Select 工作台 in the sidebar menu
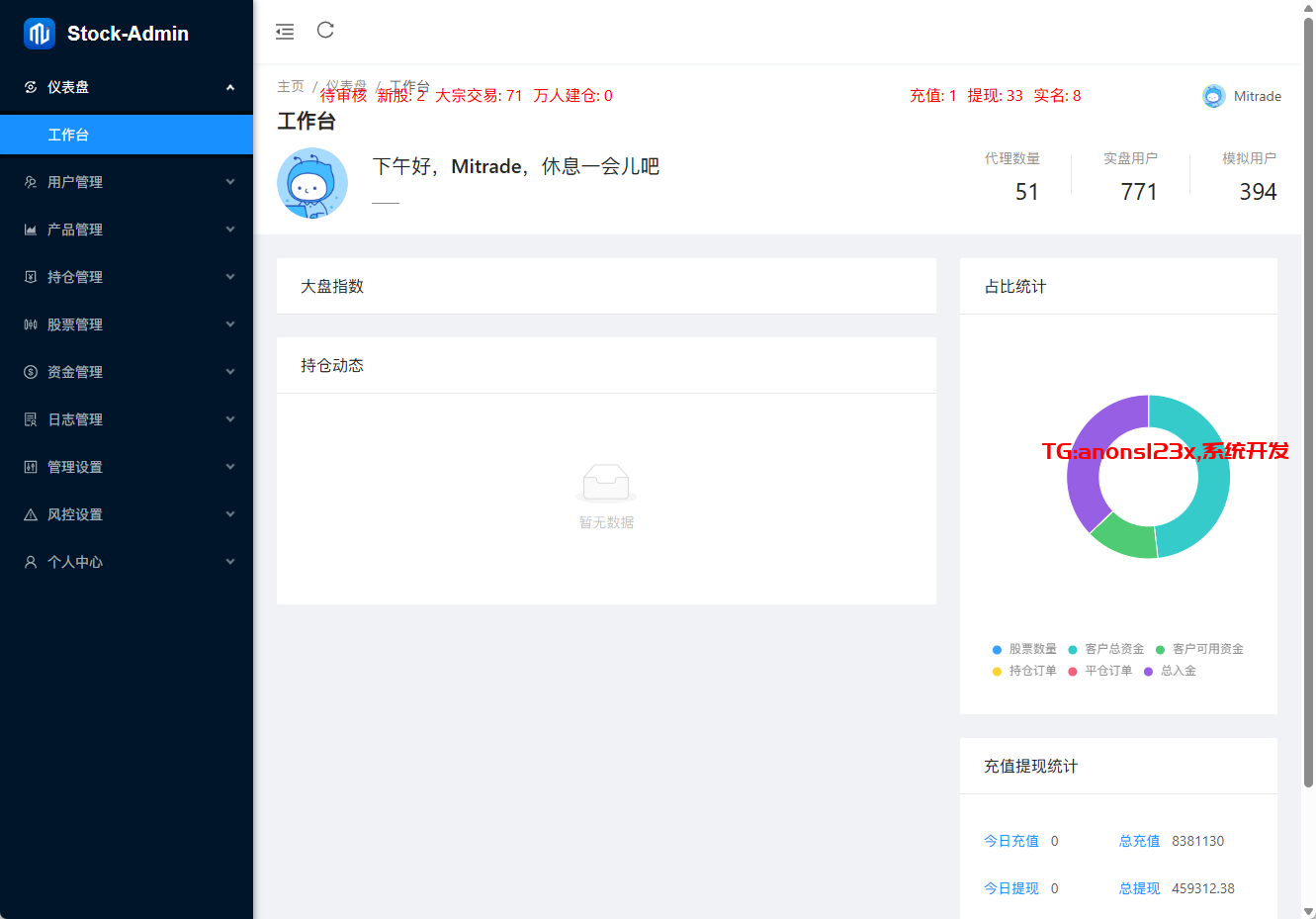The image size is (1316, 919). [x=68, y=135]
